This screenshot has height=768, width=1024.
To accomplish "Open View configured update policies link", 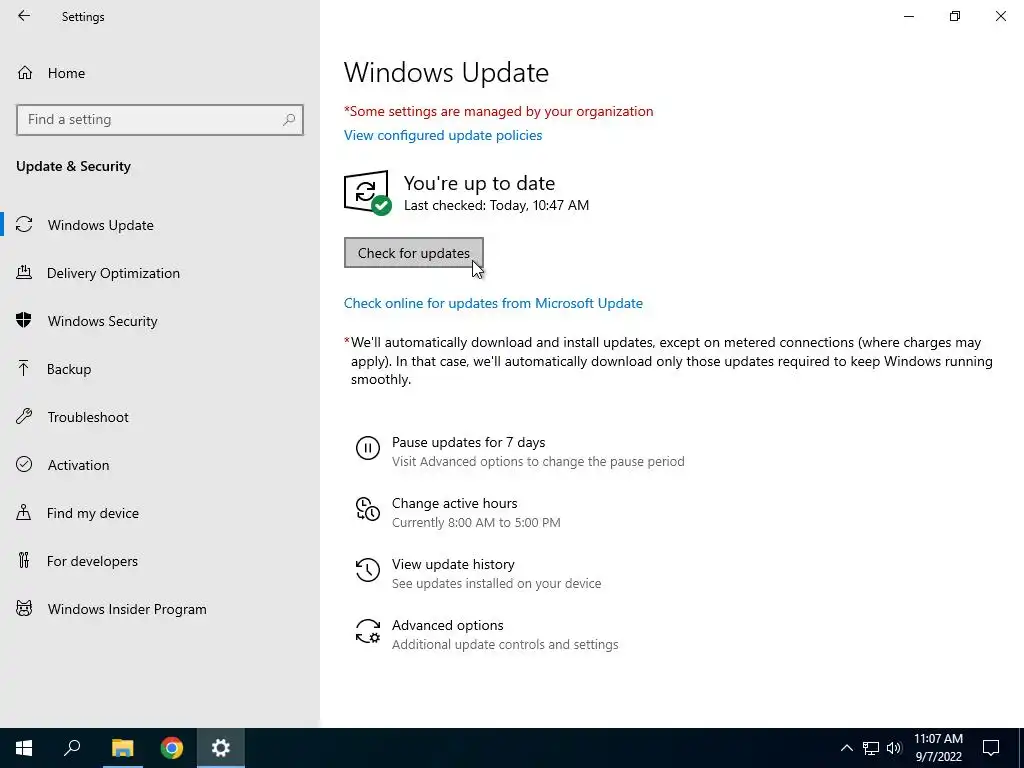I will [443, 135].
